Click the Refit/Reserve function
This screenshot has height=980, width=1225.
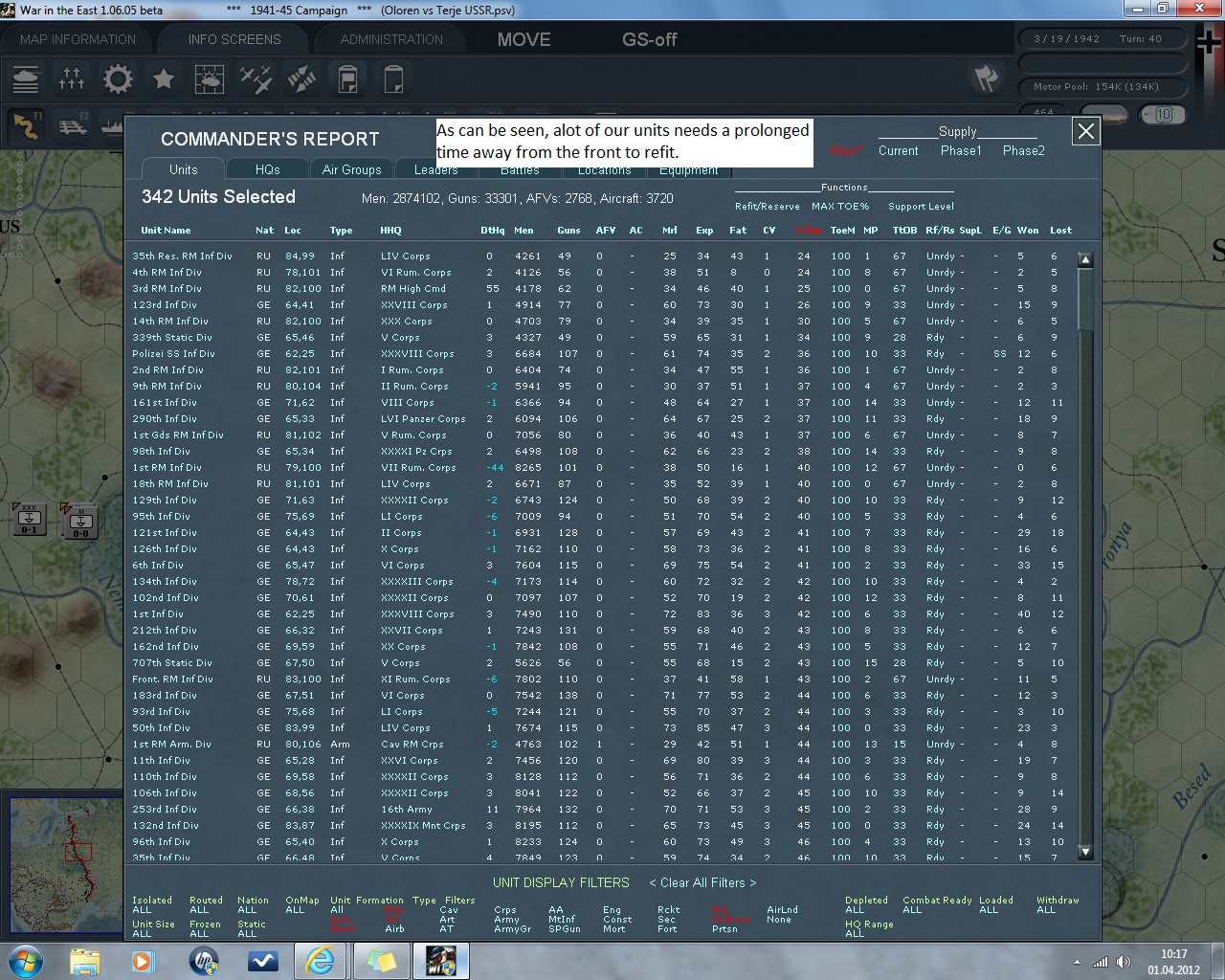click(x=768, y=206)
